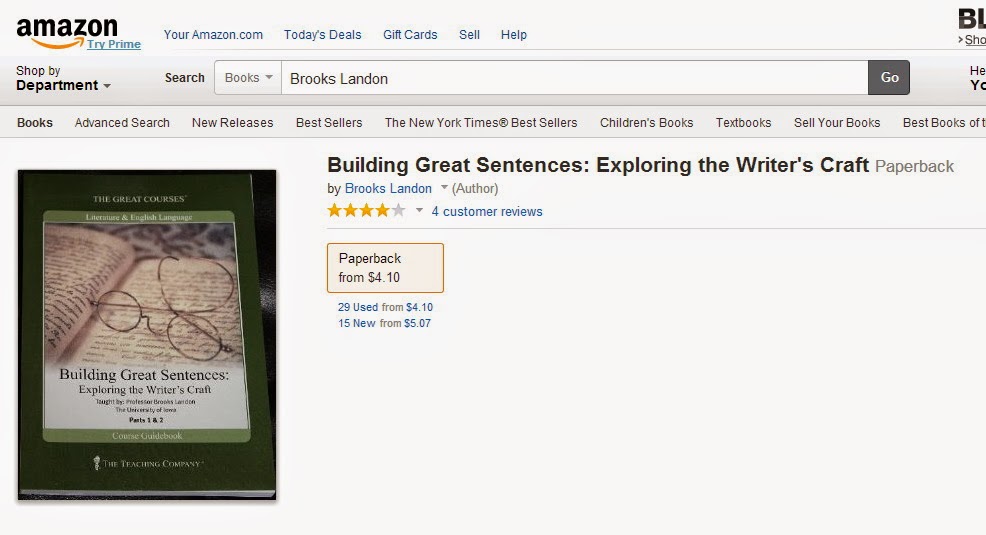Expand the Books search category dropdown
Viewport: 986px width, 535px height.
tap(248, 78)
